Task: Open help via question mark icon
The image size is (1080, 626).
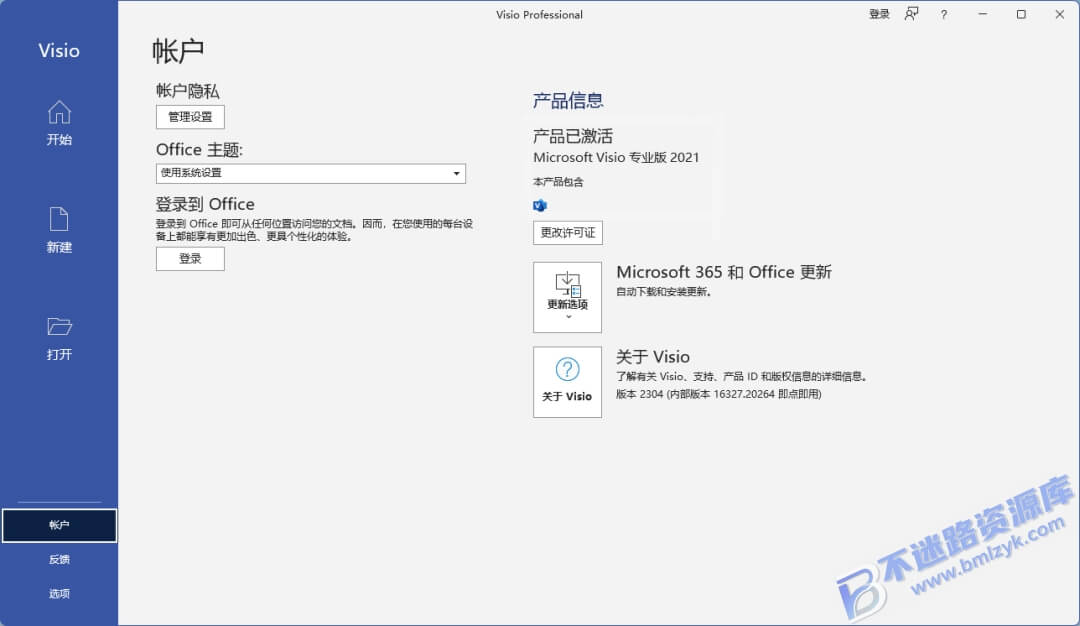Action: (944, 14)
